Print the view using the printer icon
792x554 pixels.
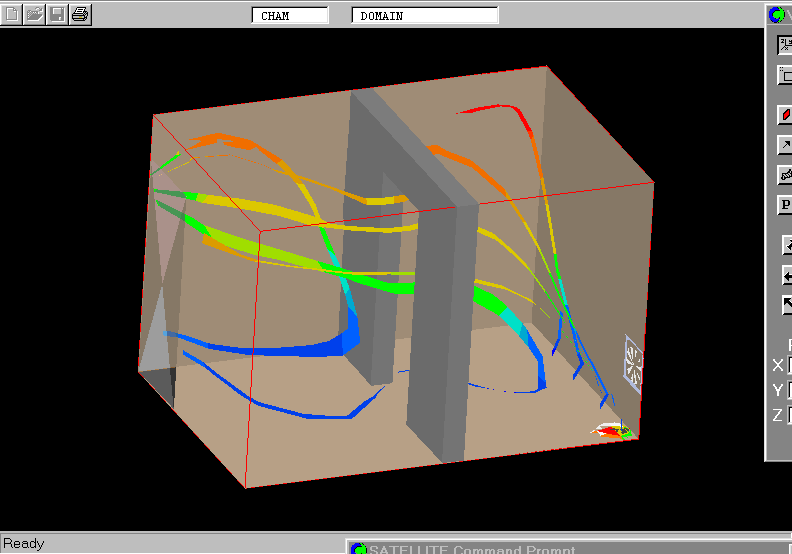(81, 15)
